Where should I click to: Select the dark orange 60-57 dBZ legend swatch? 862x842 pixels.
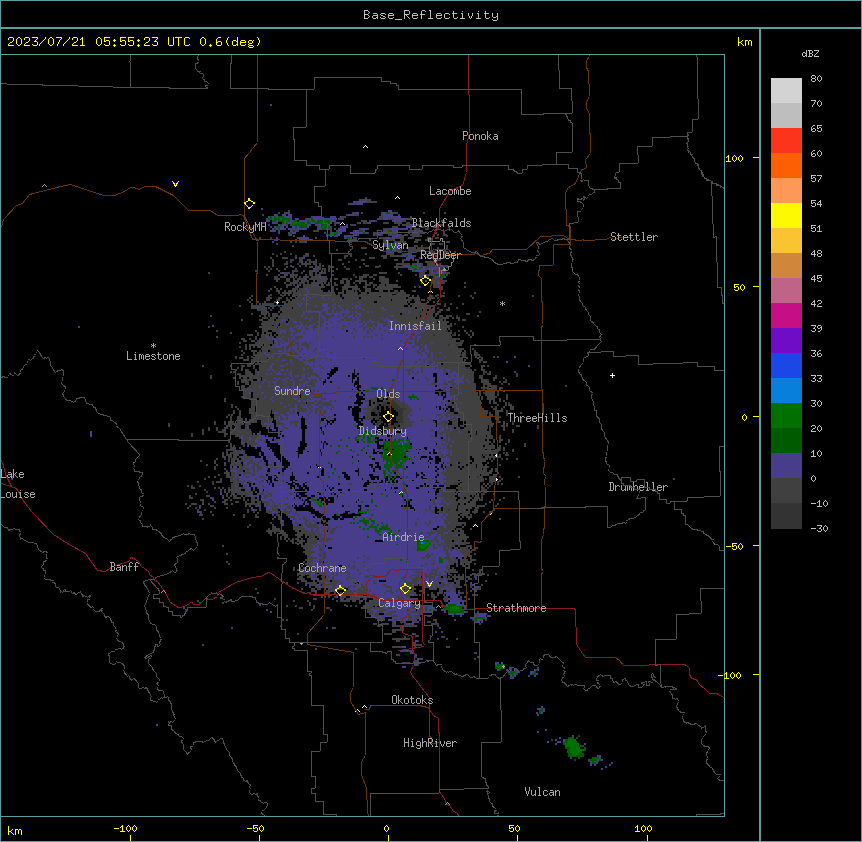786,165
